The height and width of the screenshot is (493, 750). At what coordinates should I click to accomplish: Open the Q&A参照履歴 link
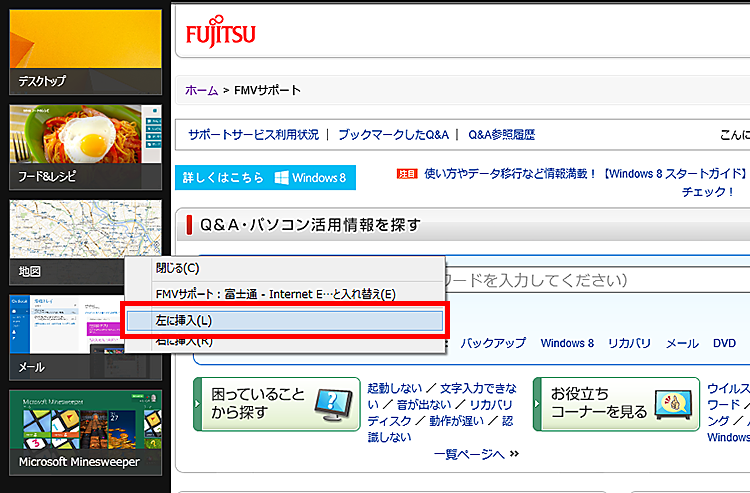501,134
